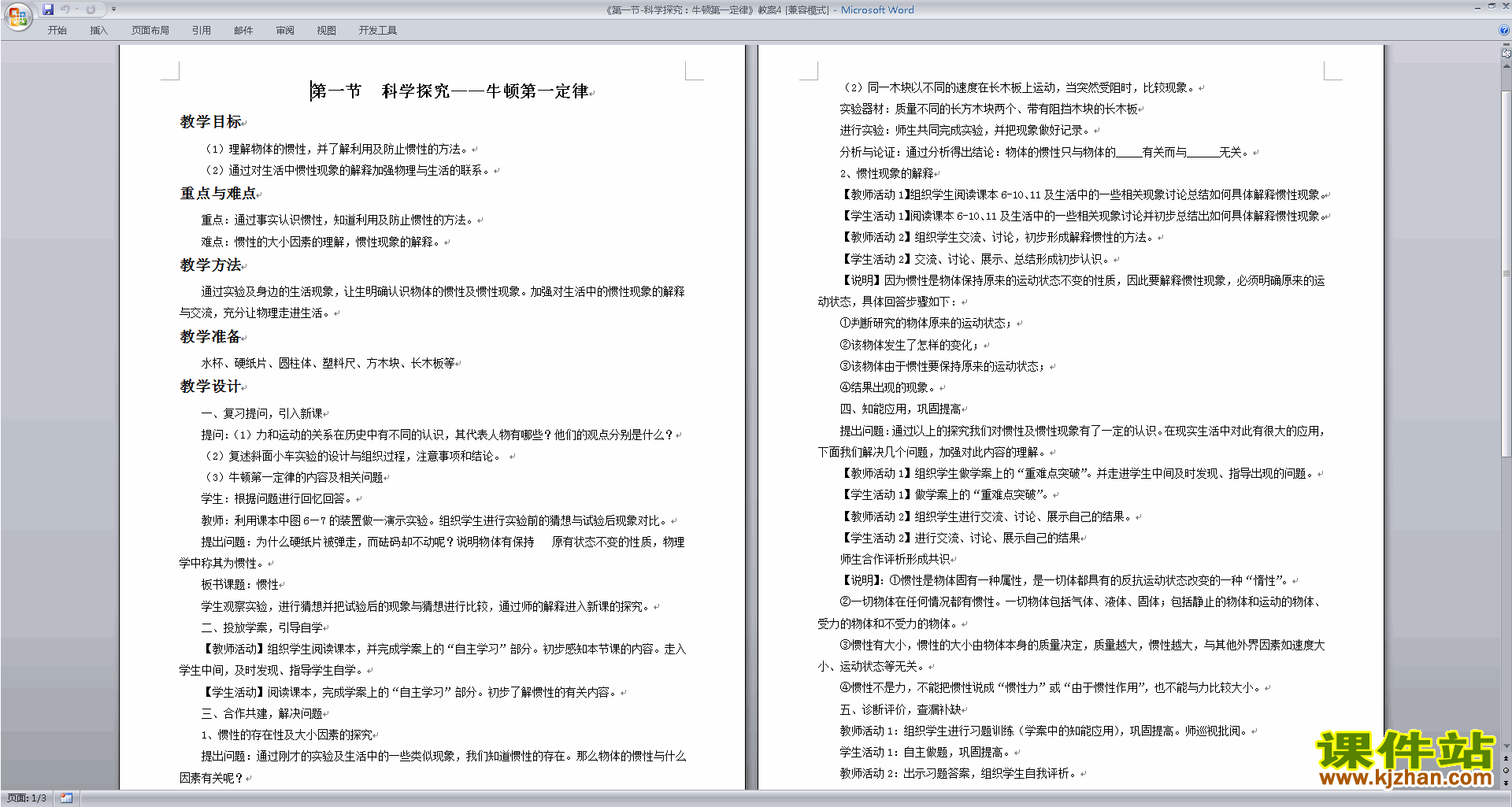Click the vertical scrollbar down arrow
The image size is (1512, 807).
point(1506,746)
